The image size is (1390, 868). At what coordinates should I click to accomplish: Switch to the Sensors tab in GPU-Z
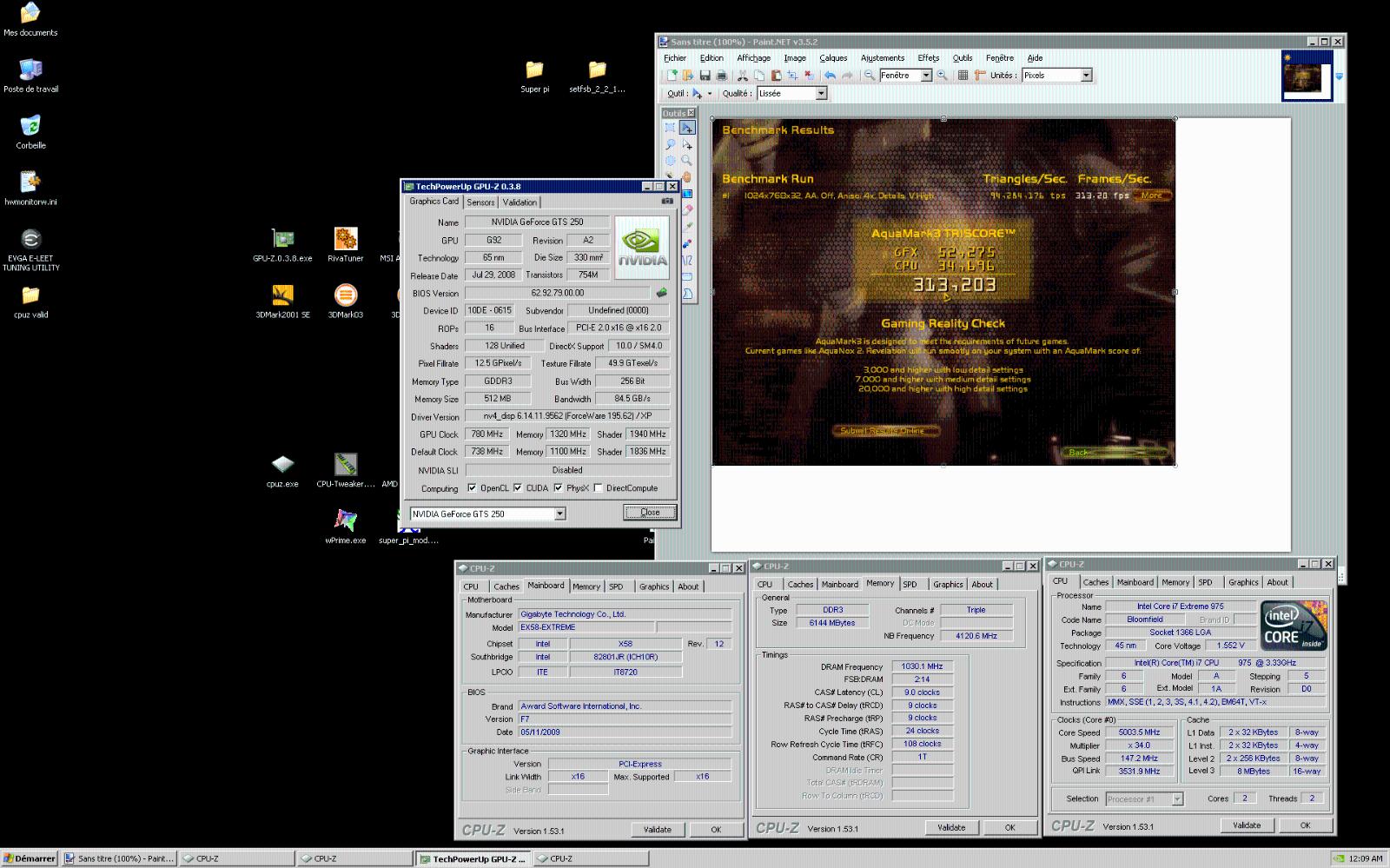coord(480,202)
